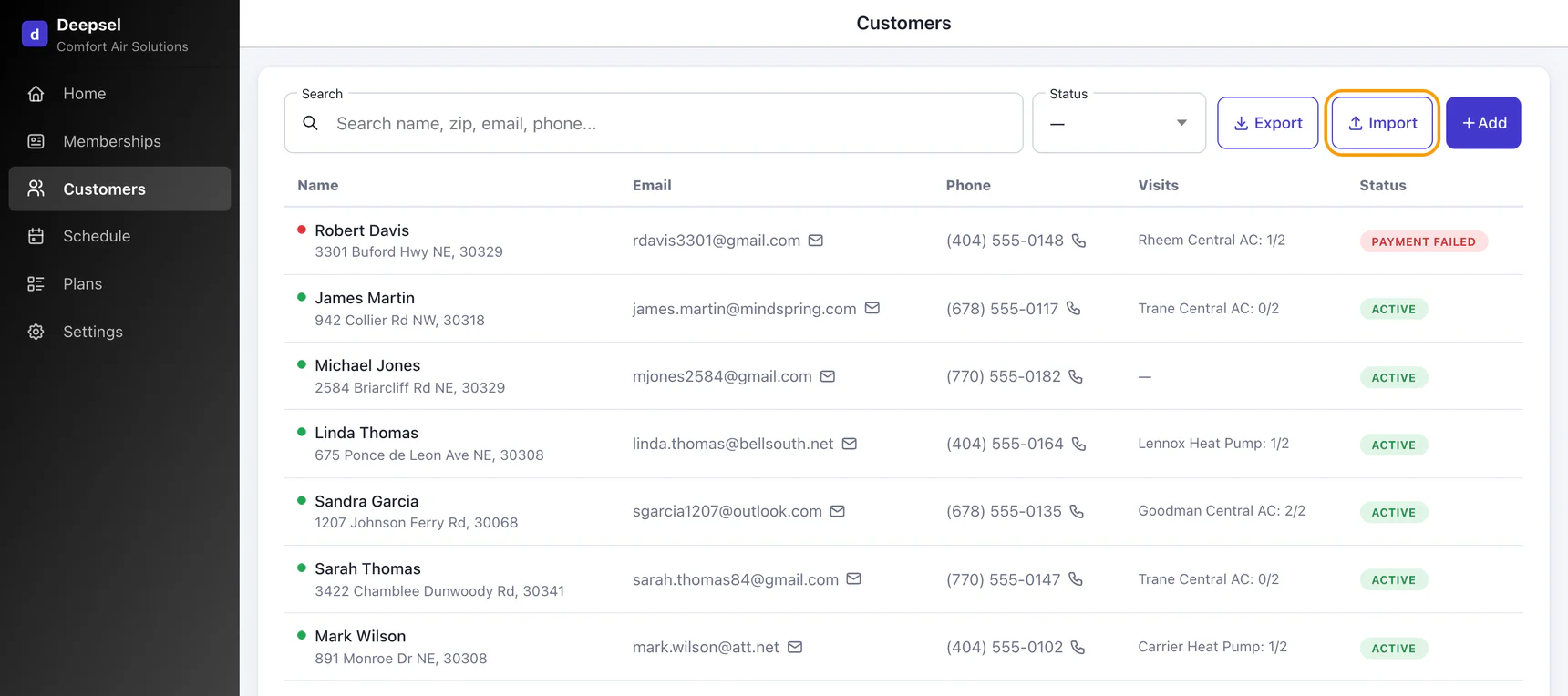Open customer Sandra Garcia
The image size is (1568, 696).
[x=366, y=501]
